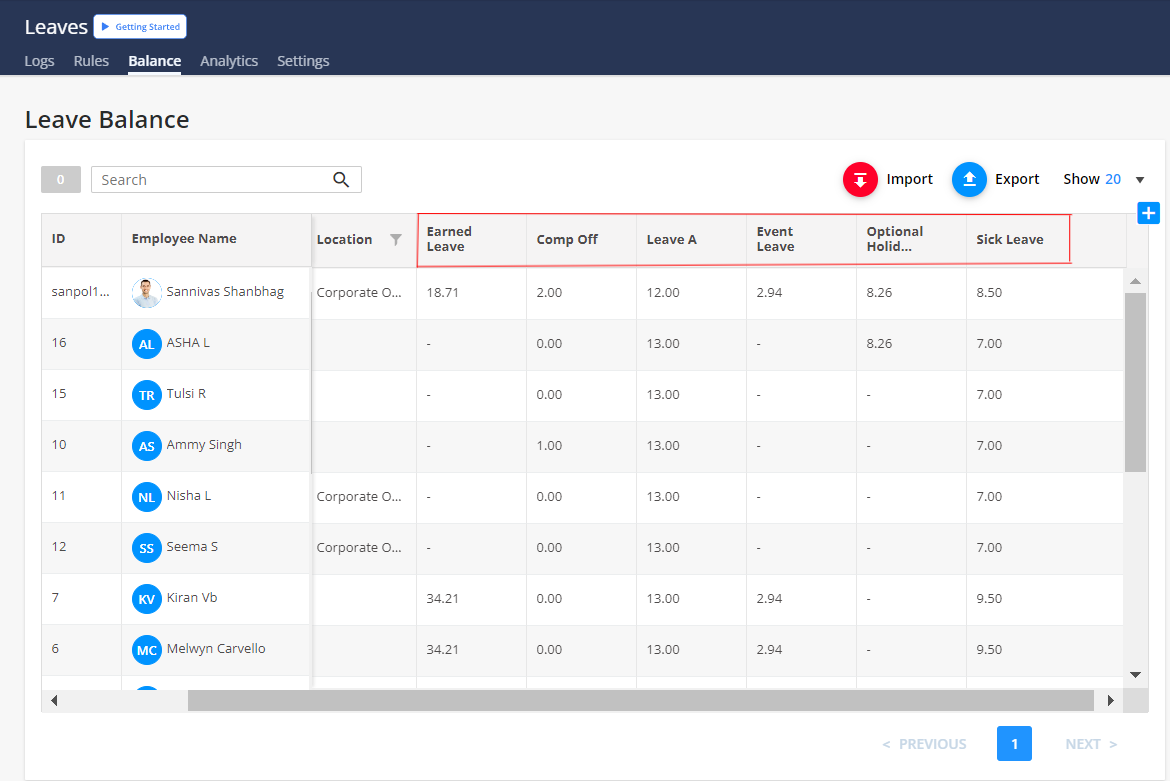Viewport: 1170px width, 781px height.
Task: Expand the Show 20 rows dropdown
Action: click(1140, 180)
